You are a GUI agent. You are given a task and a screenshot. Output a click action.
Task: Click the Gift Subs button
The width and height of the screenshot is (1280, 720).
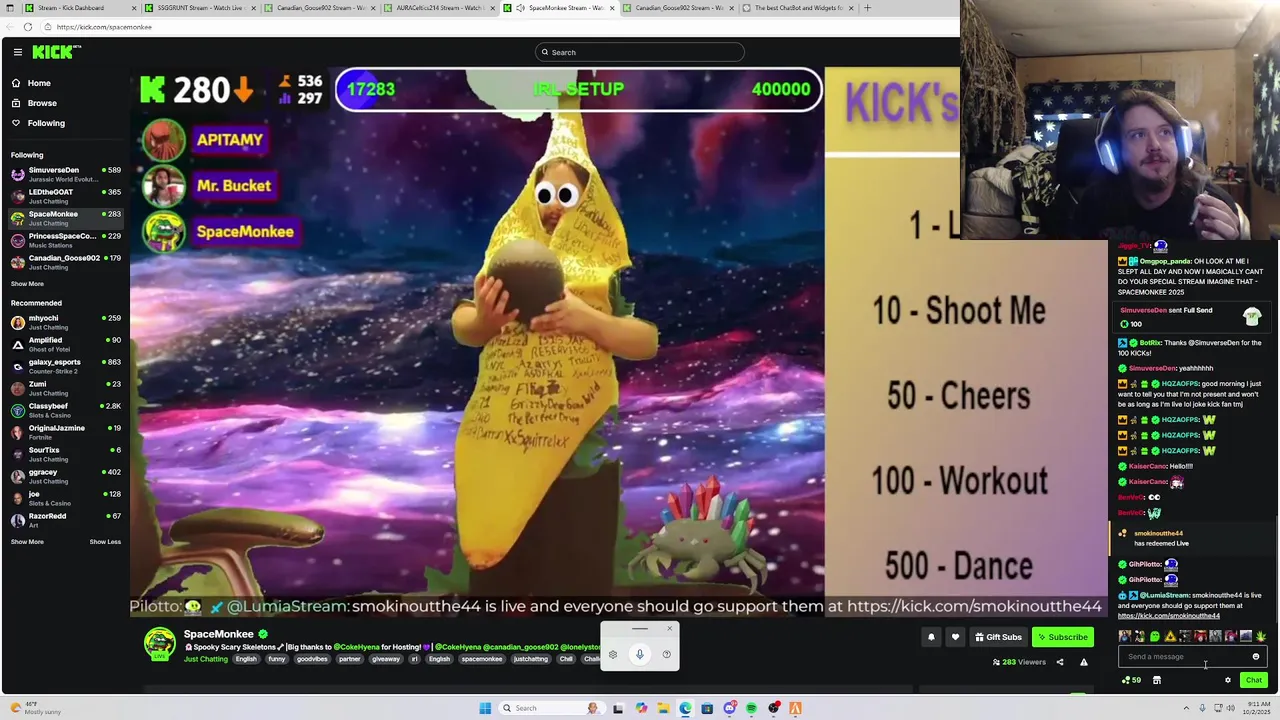997,637
